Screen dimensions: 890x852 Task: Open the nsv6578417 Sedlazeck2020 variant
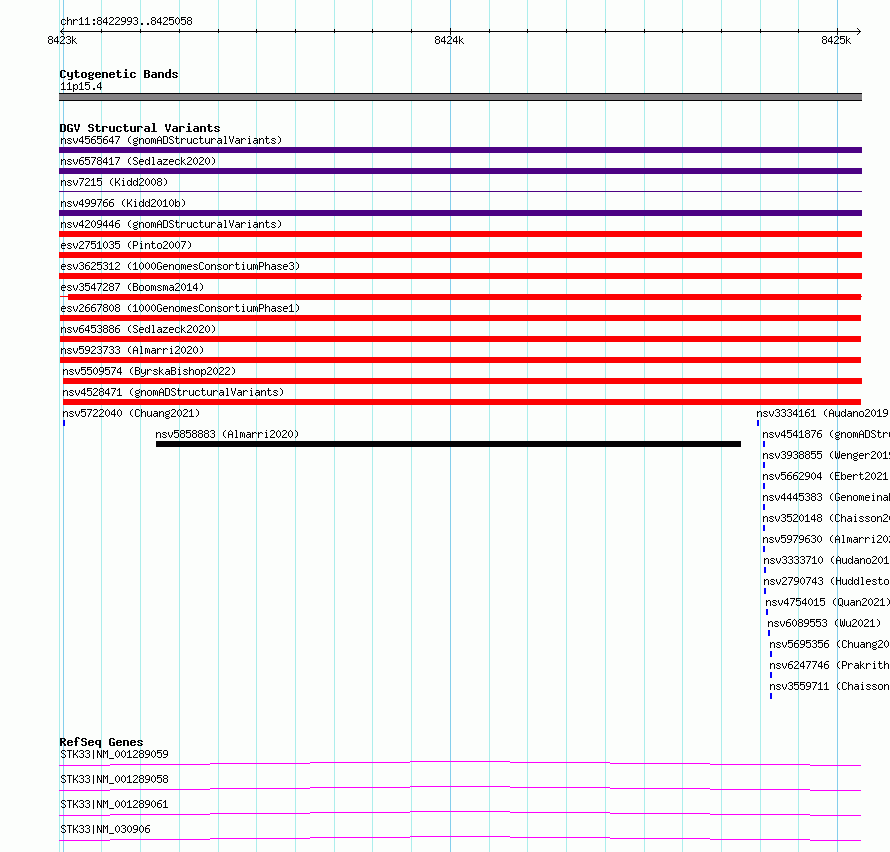coord(138,161)
